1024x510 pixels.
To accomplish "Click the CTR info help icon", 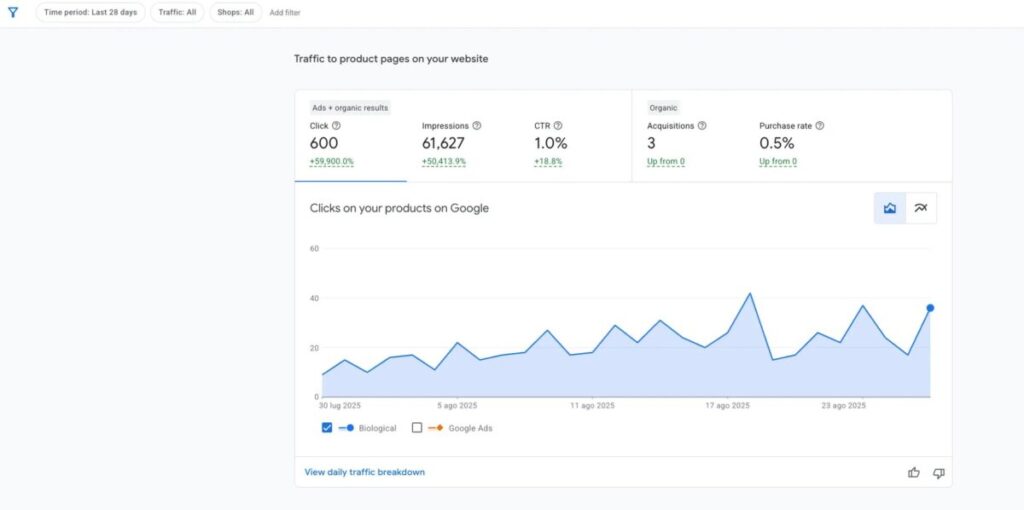I will tap(558, 126).
